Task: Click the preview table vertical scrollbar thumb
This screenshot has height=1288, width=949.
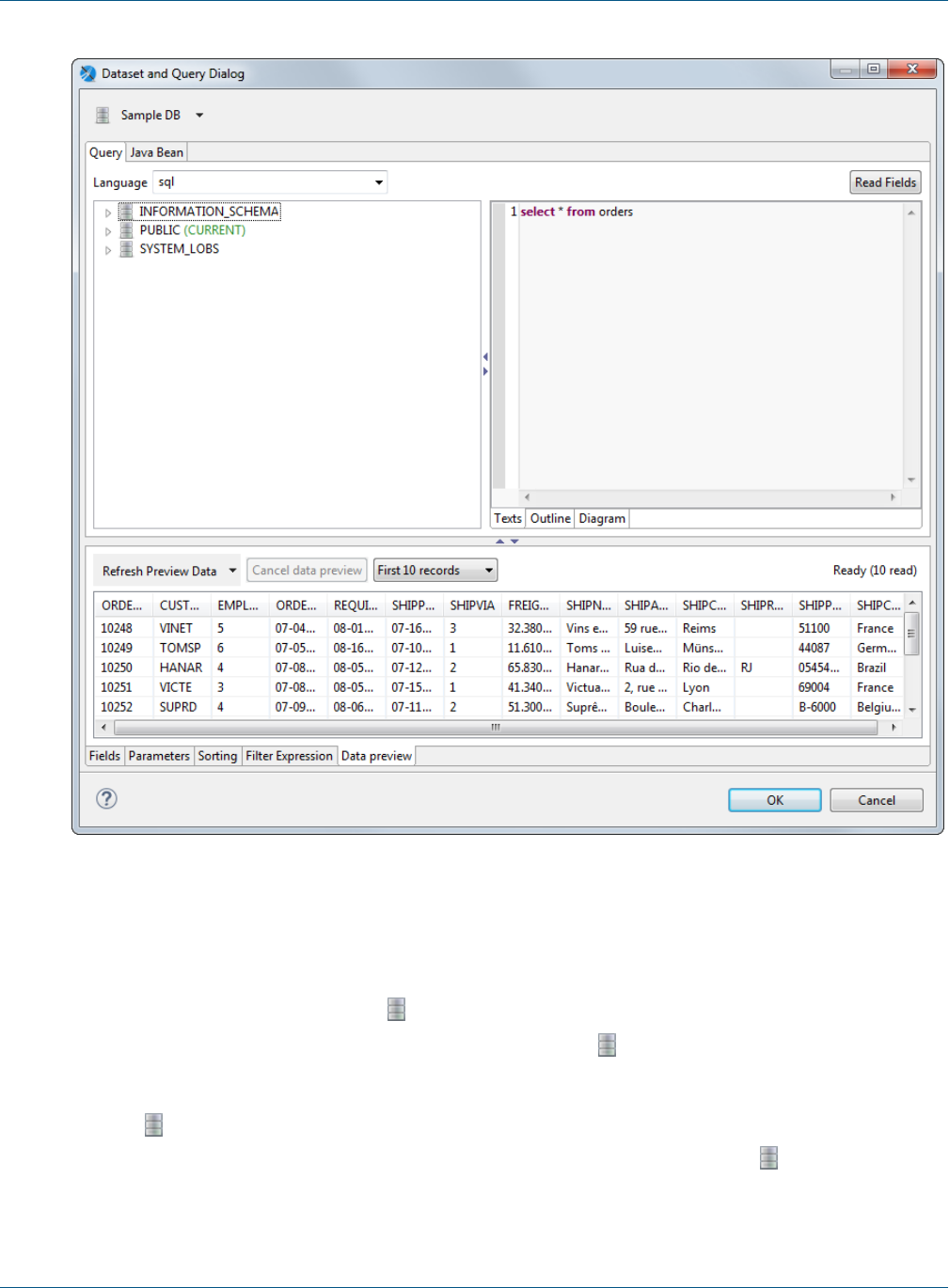Action: 911,633
